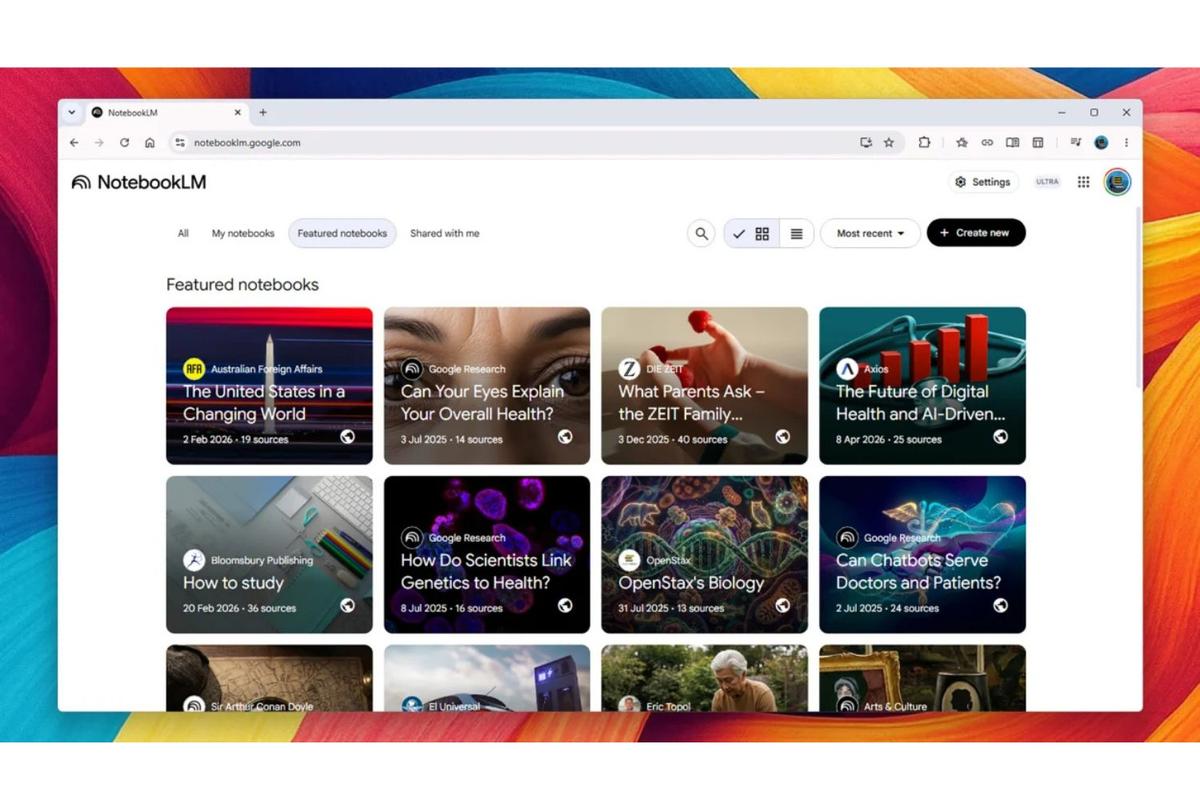Go forward in the browser
The width and height of the screenshot is (1200, 800).
coord(99,143)
